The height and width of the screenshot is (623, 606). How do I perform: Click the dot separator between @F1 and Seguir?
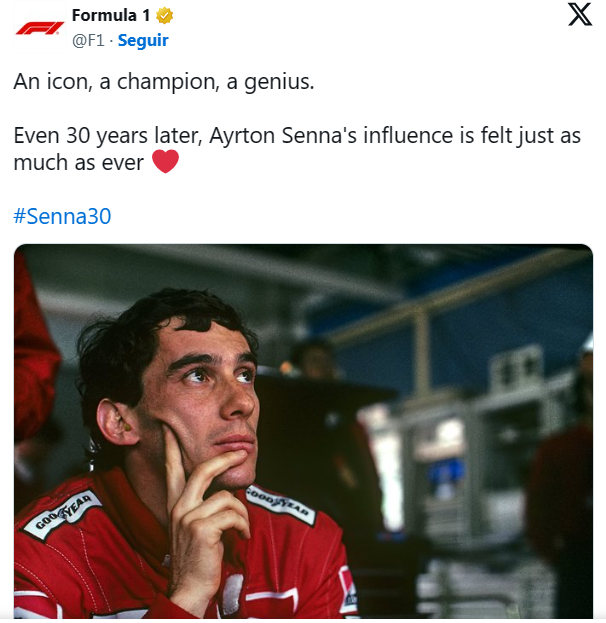tap(111, 41)
